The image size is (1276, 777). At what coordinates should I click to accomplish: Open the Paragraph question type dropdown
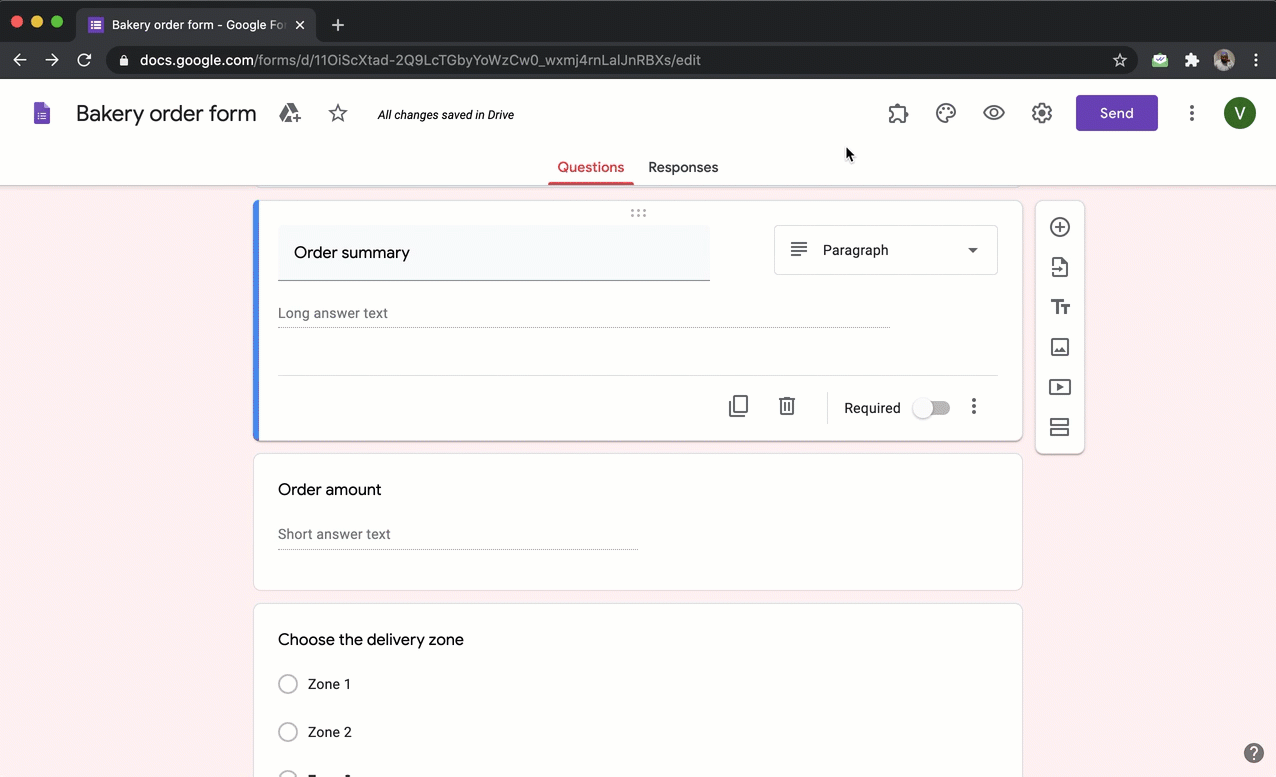tap(885, 250)
